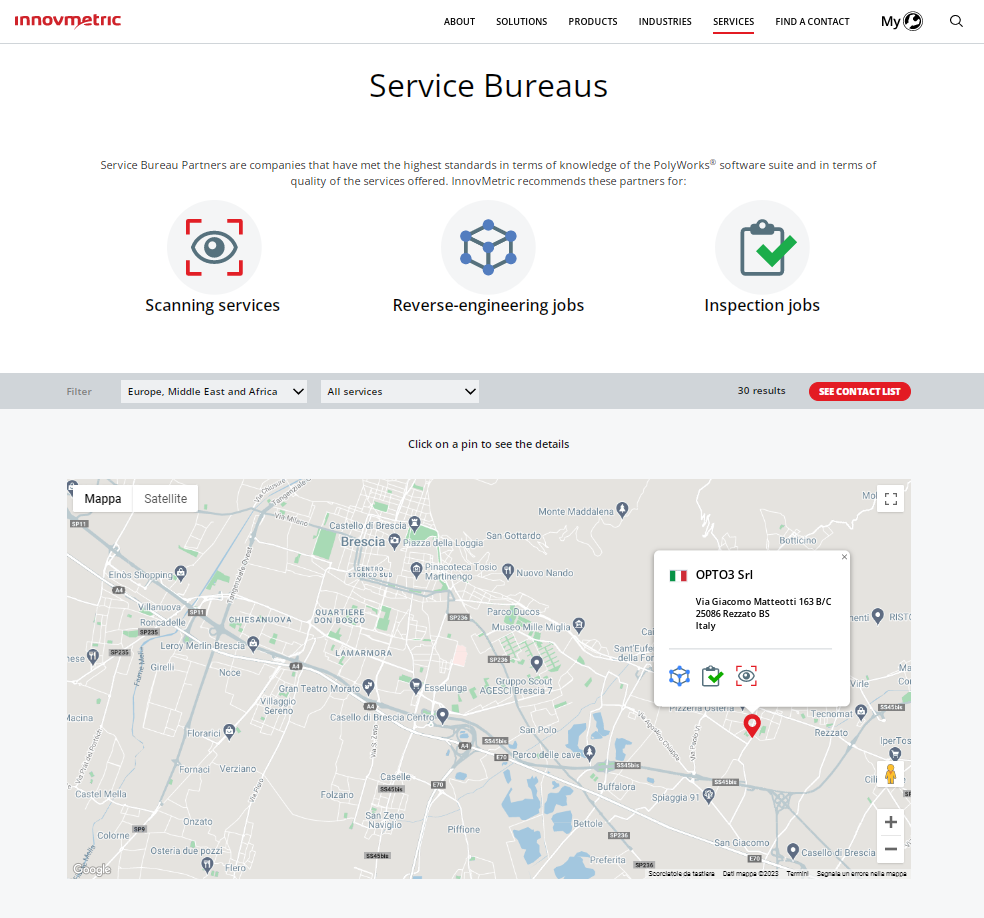Click the Spiaggia 91 map marker

(709, 796)
